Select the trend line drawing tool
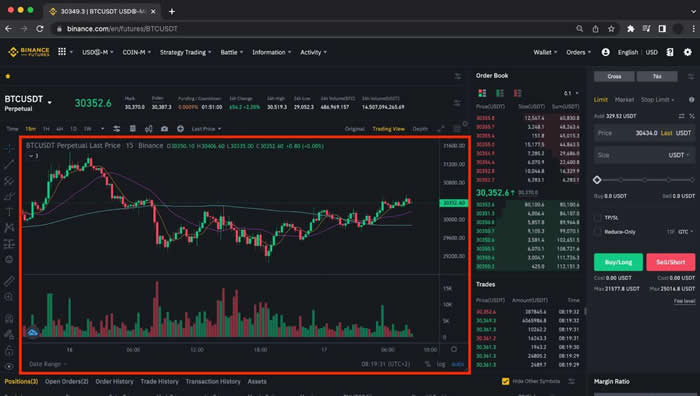 (9, 164)
